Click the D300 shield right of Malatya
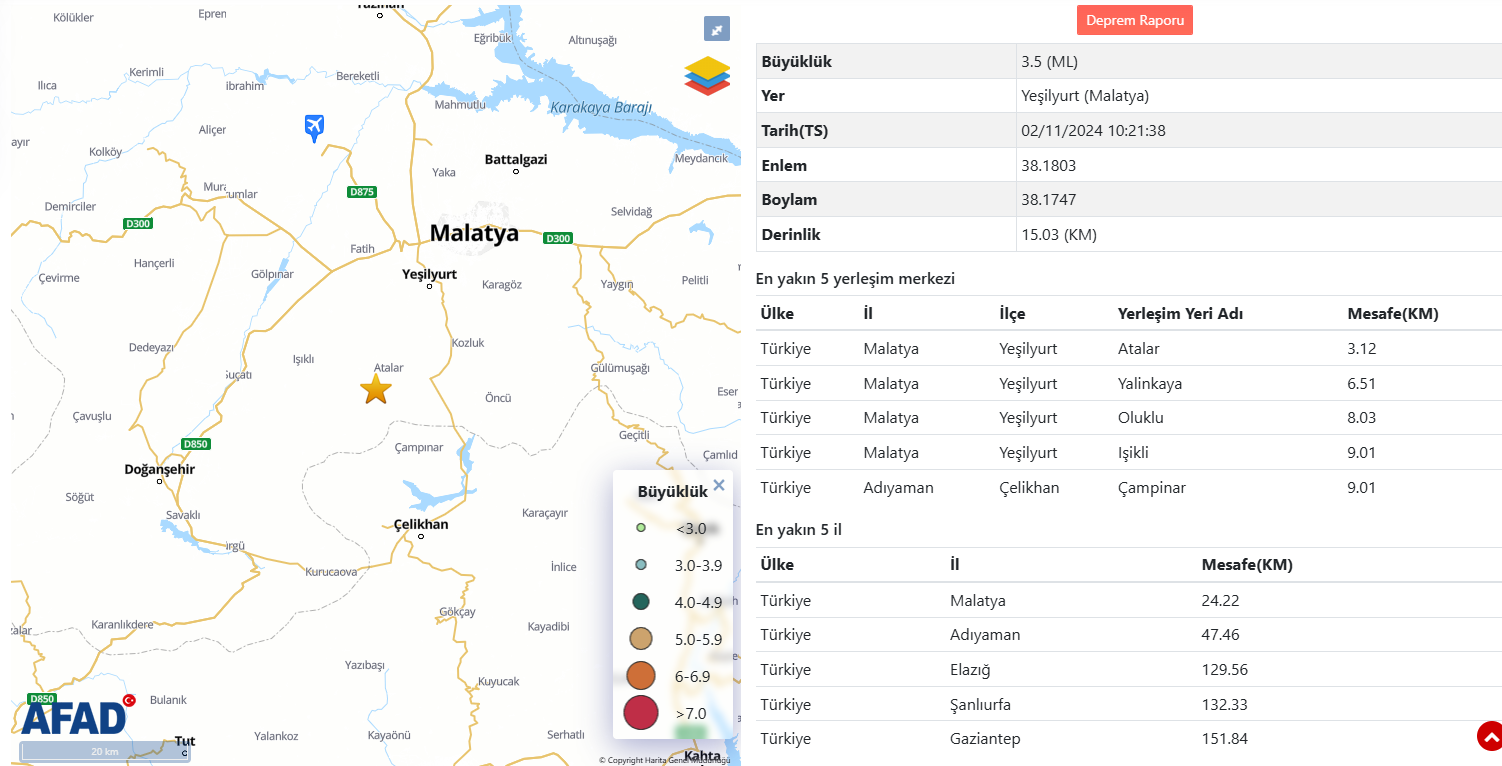 [558, 238]
